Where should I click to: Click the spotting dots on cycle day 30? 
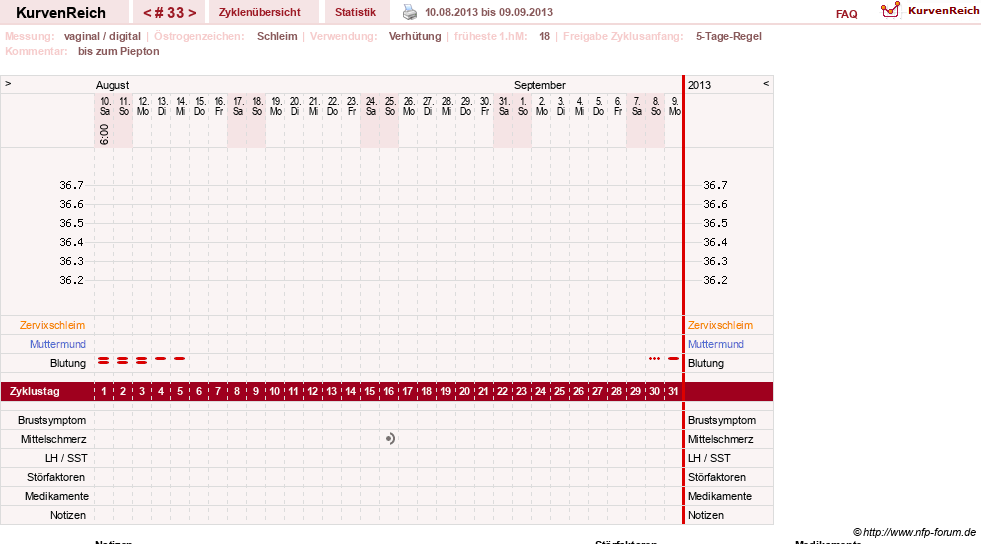(654, 358)
